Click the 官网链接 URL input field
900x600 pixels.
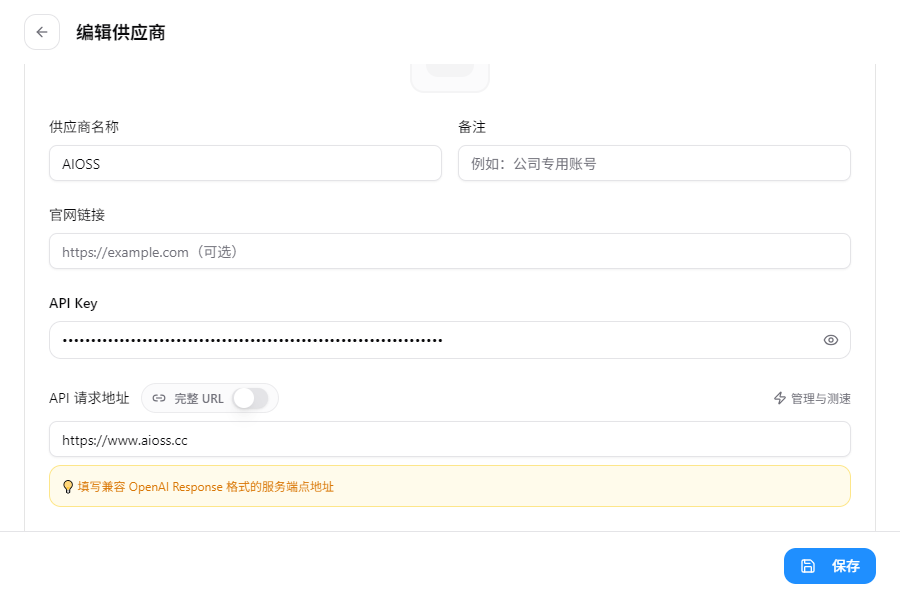tap(449, 251)
